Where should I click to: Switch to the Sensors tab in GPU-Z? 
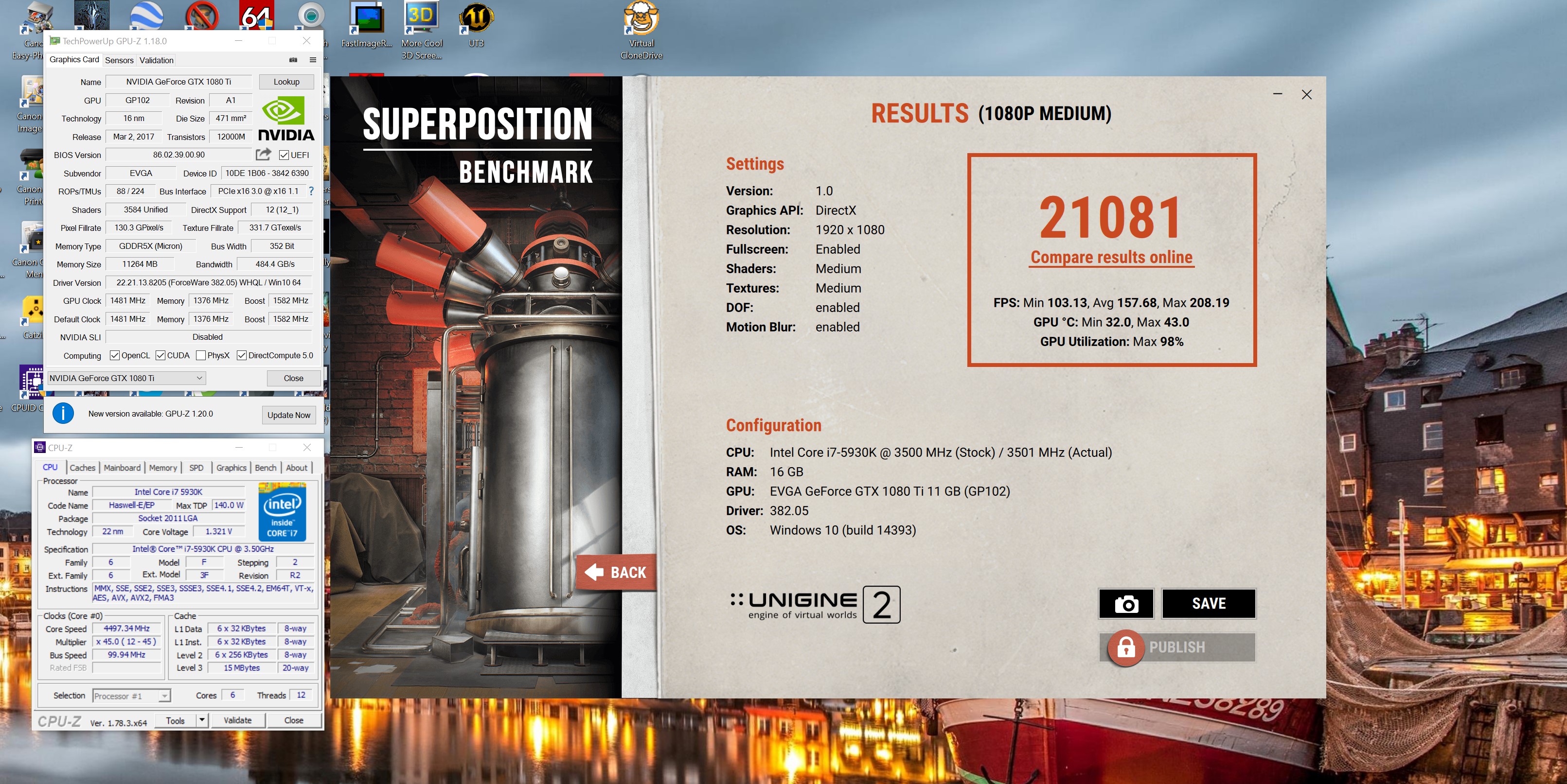119,60
